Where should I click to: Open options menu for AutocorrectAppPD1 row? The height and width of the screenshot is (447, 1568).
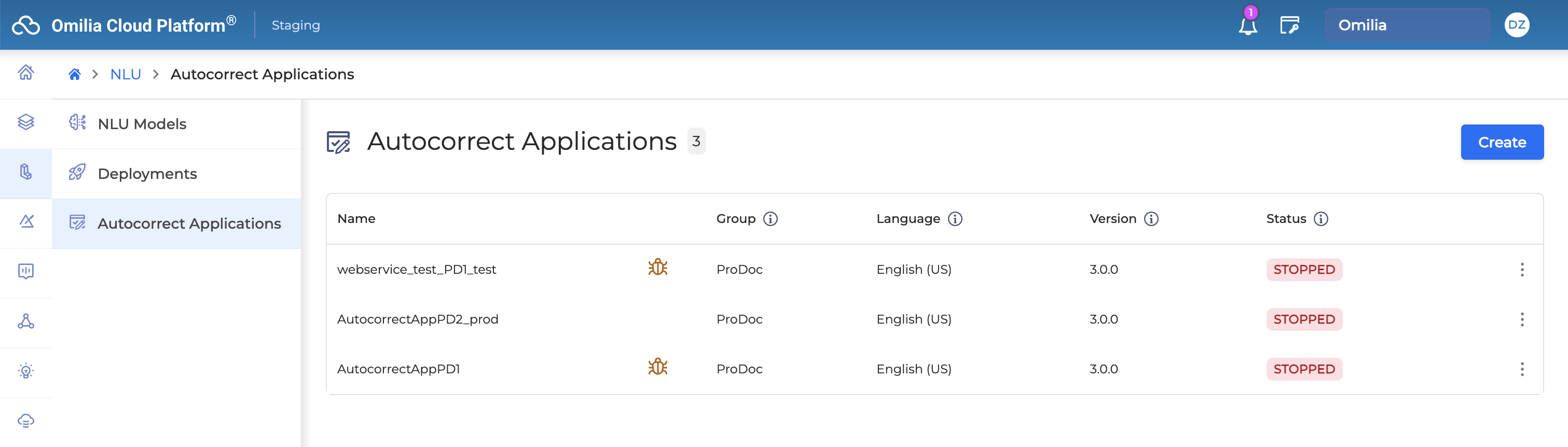coord(1522,369)
